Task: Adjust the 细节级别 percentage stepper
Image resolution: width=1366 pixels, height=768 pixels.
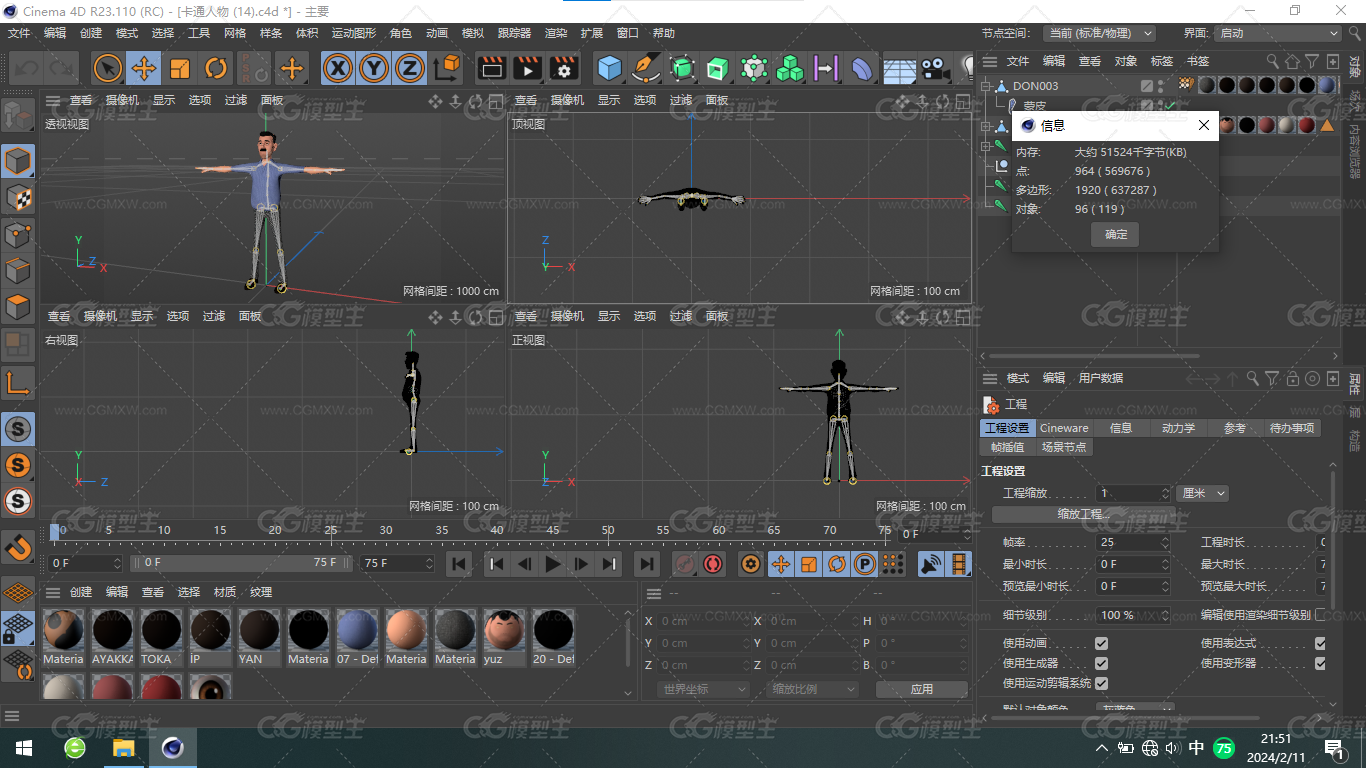Action: point(1165,615)
